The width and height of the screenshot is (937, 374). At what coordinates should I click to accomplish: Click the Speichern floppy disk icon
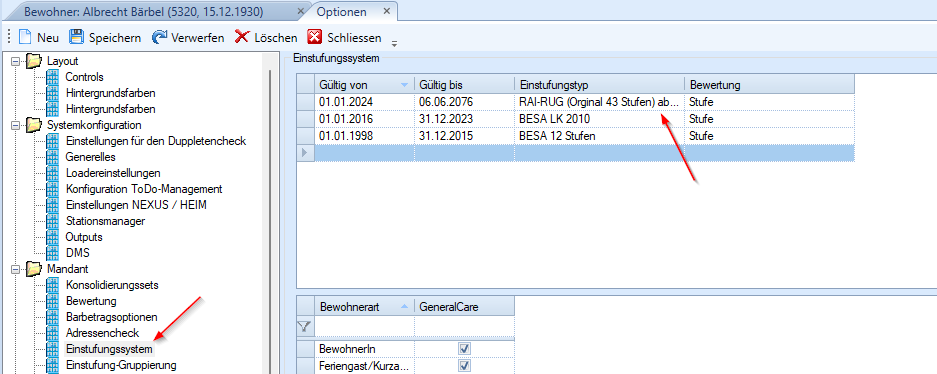[76, 38]
